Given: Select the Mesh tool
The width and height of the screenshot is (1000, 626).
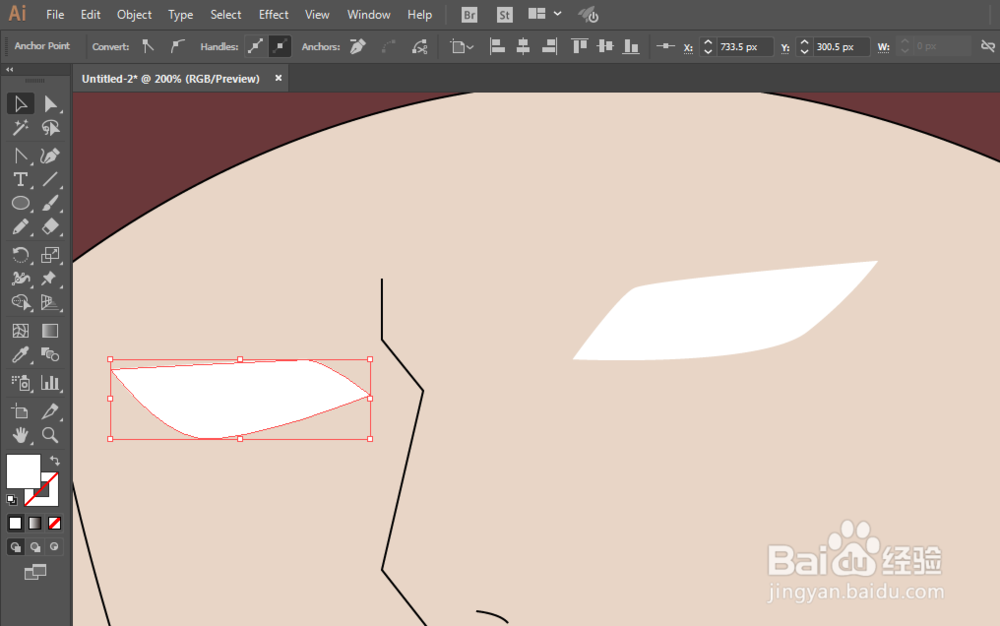Looking at the screenshot, I should 20,331.
